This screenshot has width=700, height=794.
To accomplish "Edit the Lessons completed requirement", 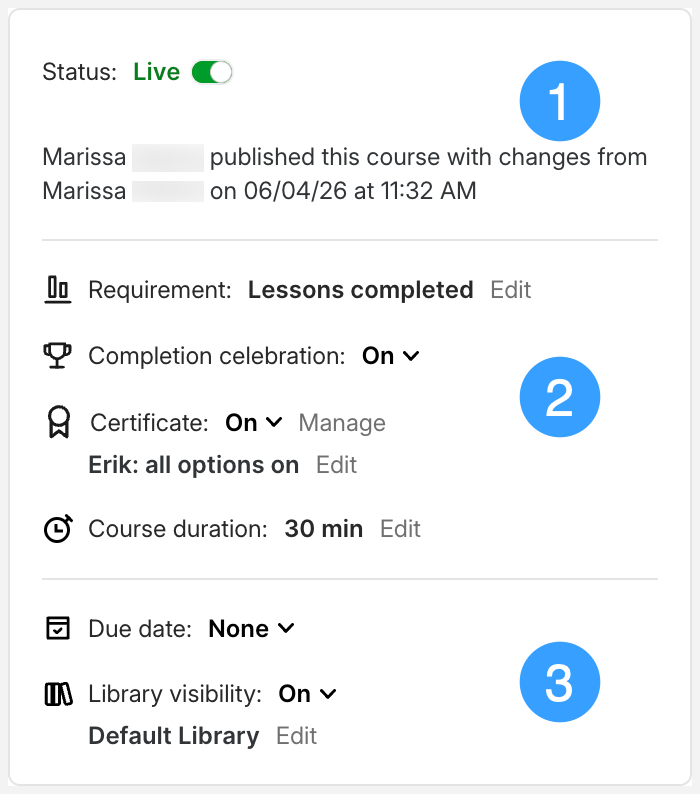I will (x=511, y=290).
